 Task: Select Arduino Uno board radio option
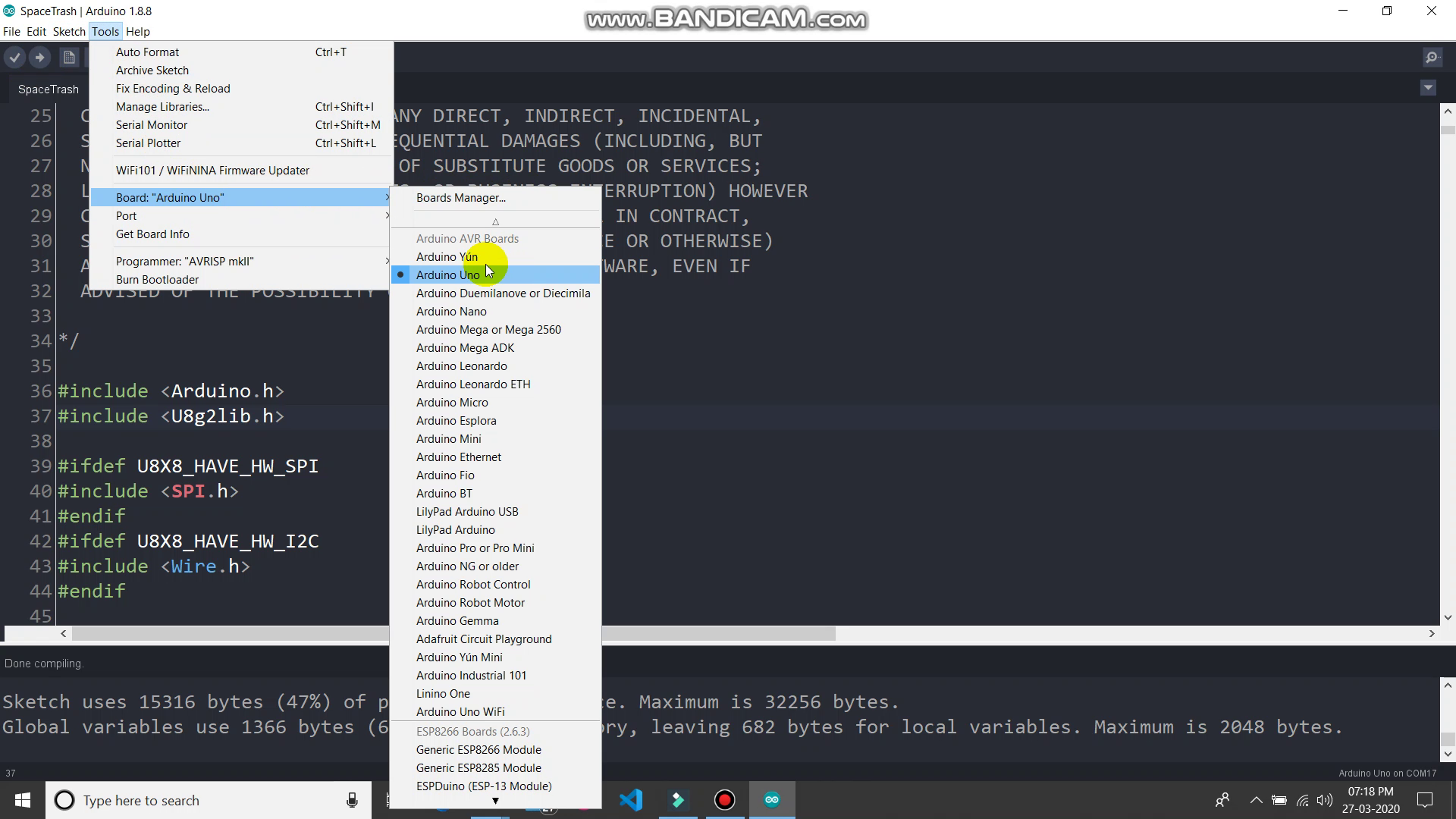pos(447,275)
